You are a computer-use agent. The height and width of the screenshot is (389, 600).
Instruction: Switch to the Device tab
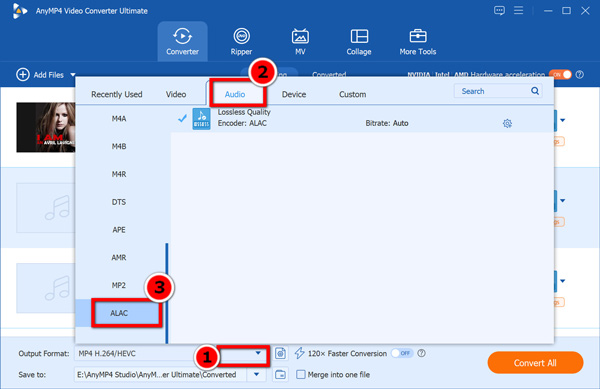tap(294, 94)
